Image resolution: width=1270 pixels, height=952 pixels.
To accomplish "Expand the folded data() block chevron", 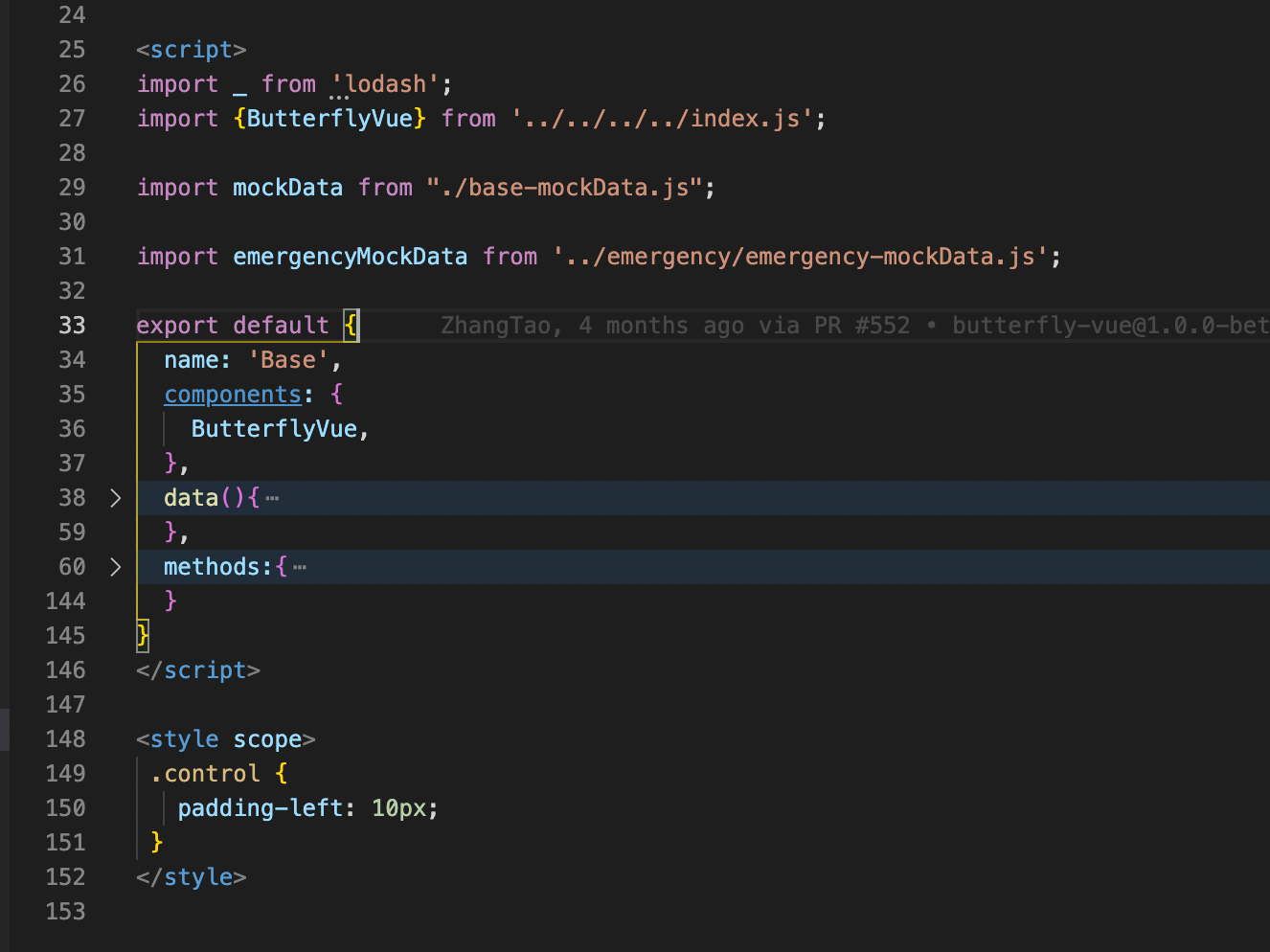I will tap(116, 498).
